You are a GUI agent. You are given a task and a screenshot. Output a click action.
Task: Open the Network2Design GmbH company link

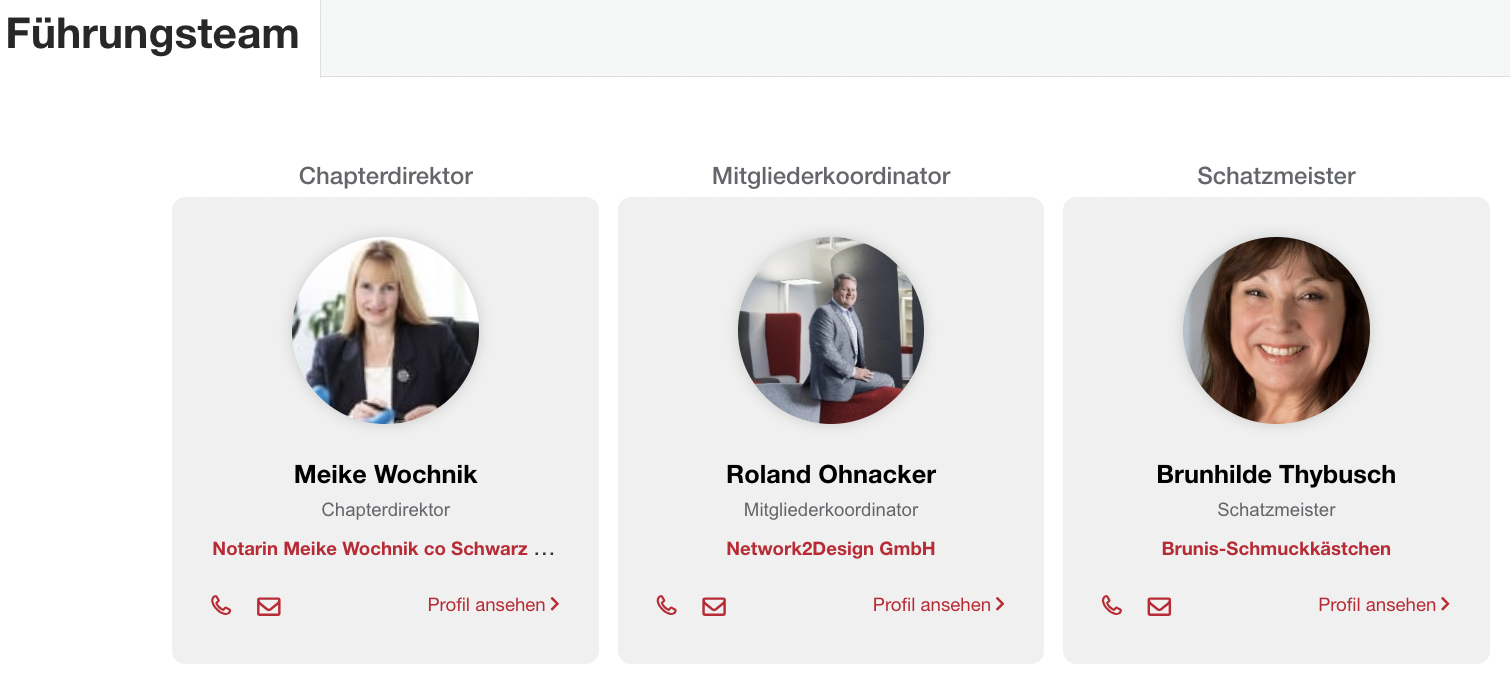(831, 549)
